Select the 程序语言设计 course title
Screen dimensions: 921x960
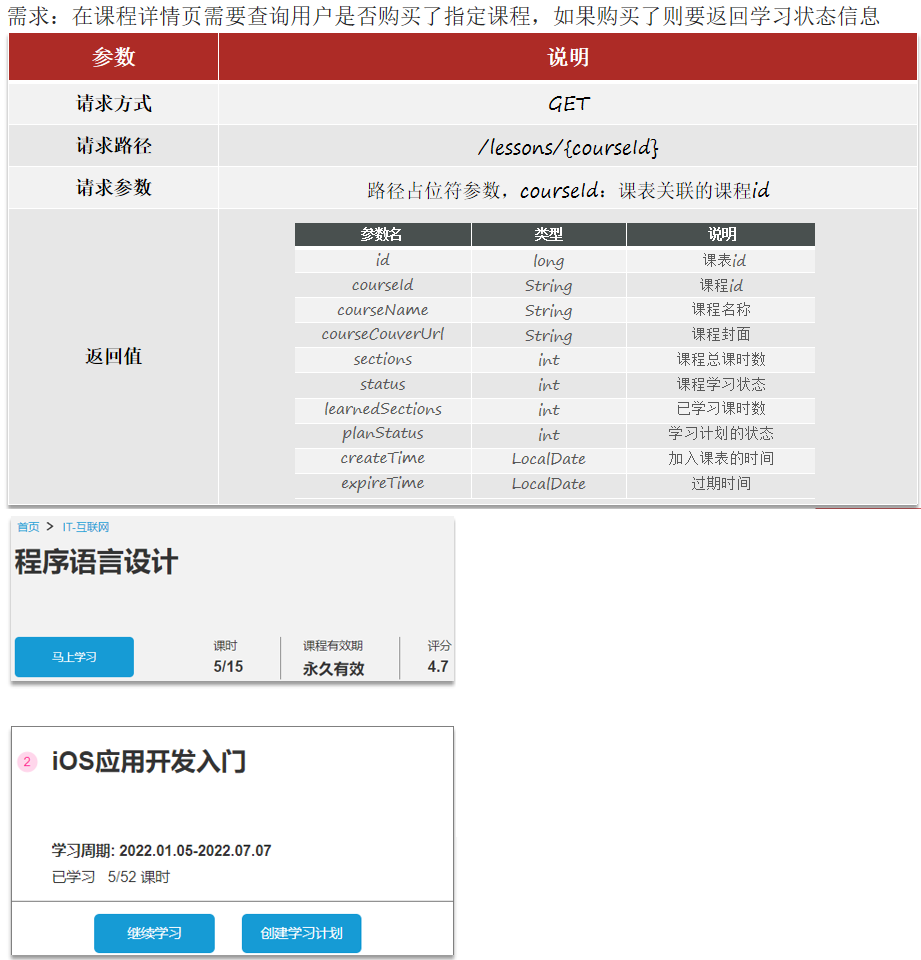point(96,562)
